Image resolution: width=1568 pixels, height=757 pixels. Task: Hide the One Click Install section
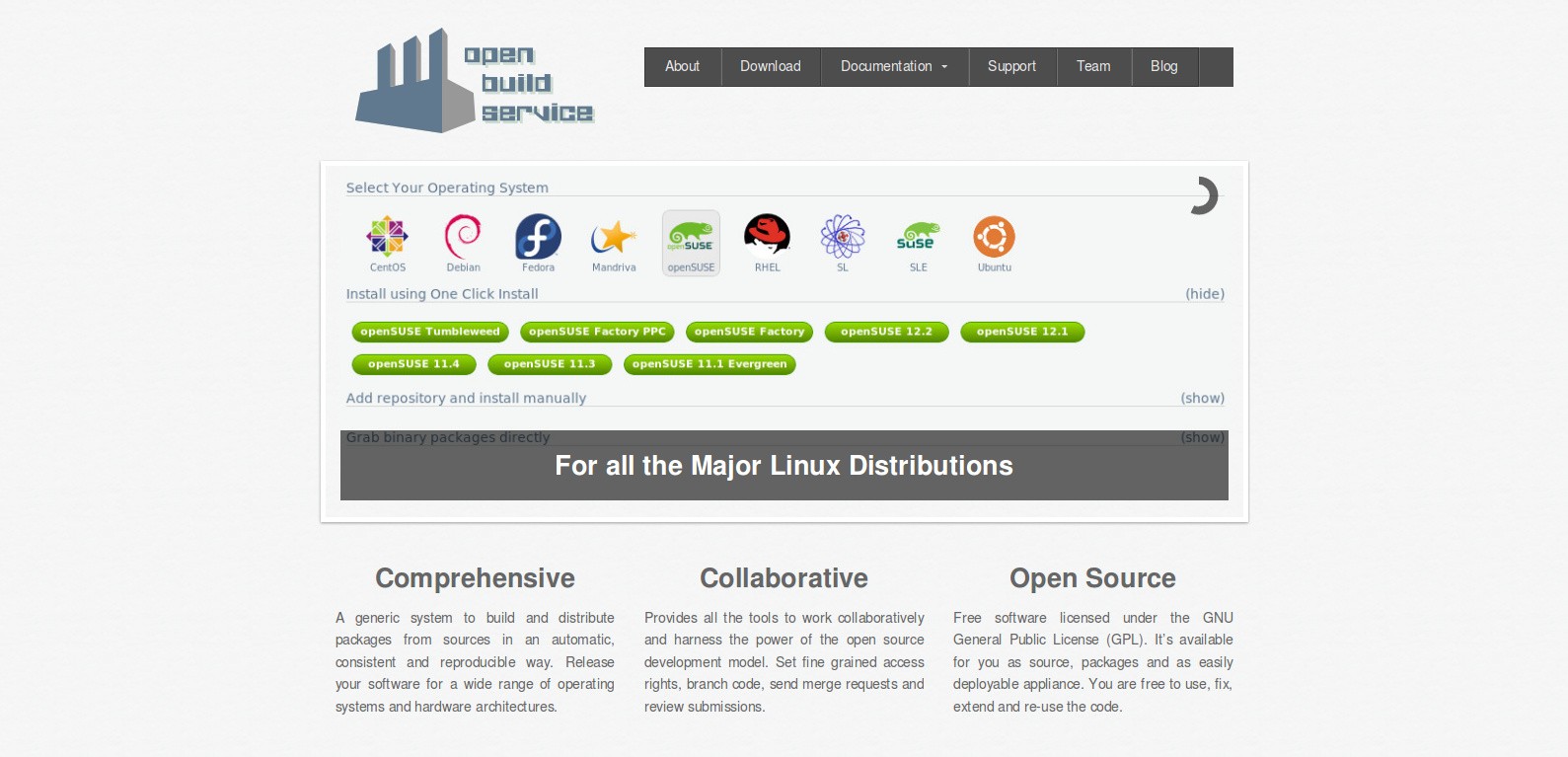(x=1204, y=294)
